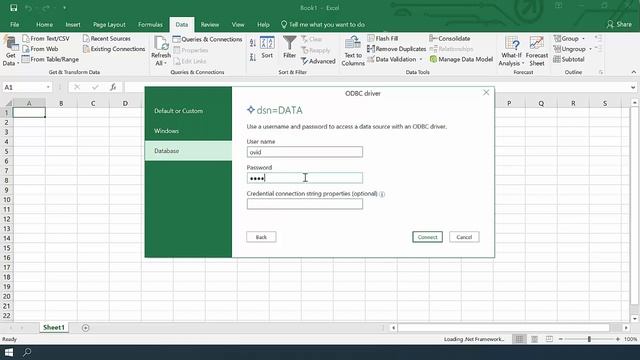The height and width of the screenshot is (360, 640).
Task: Click the Back button in dialog
Action: point(261,237)
